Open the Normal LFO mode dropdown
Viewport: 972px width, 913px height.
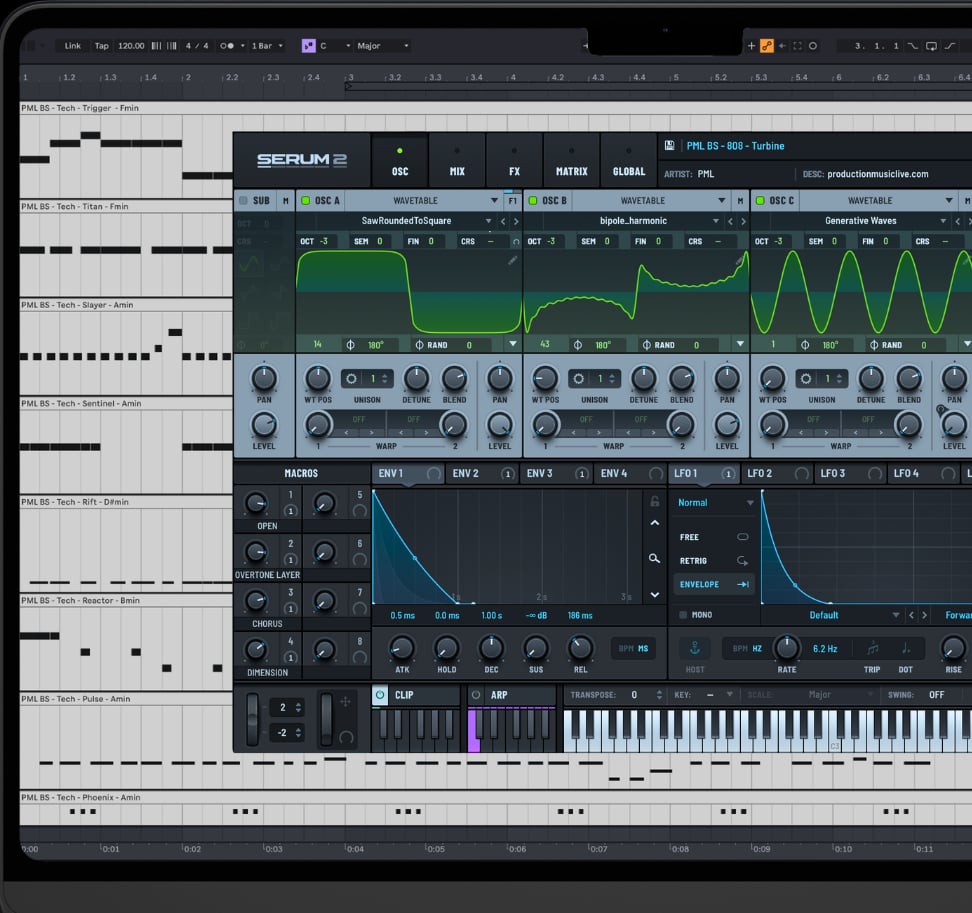click(x=714, y=503)
